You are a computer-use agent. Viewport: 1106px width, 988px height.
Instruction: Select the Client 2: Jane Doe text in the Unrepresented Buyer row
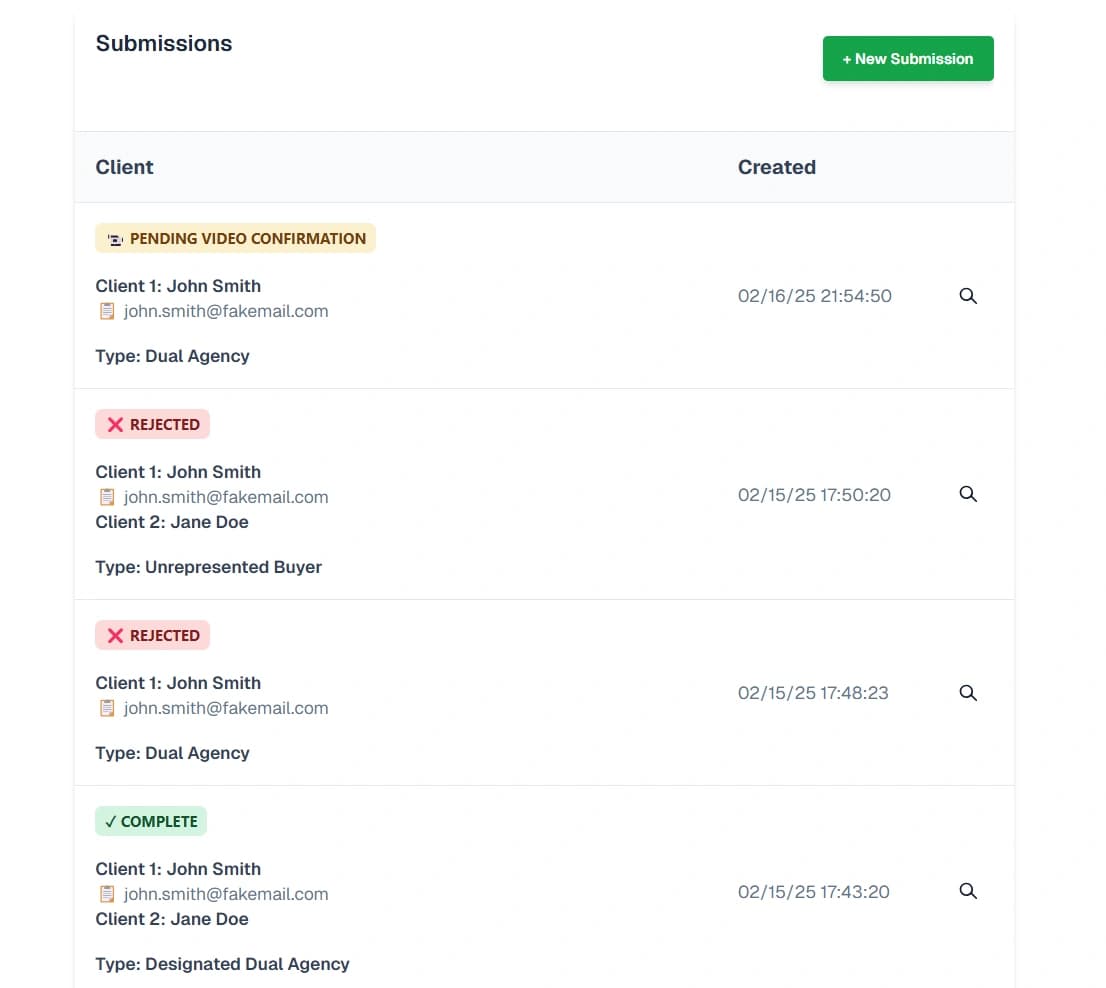pyautogui.click(x=172, y=522)
